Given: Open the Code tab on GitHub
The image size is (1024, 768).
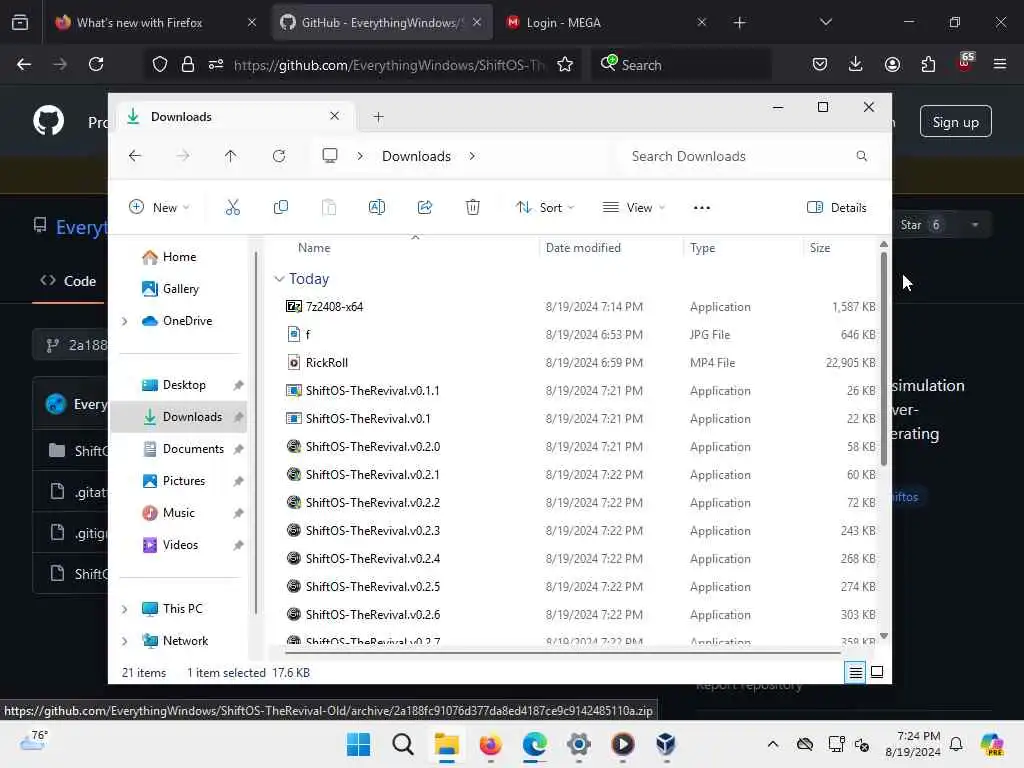Looking at the screenshot, I should point(68,281).
